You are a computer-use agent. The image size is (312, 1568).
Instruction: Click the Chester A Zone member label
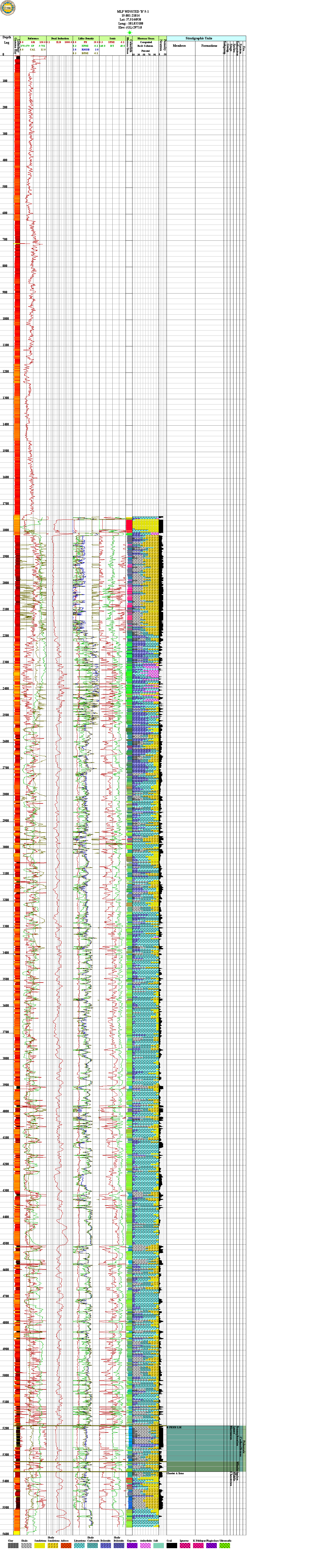coord(176,1473)
